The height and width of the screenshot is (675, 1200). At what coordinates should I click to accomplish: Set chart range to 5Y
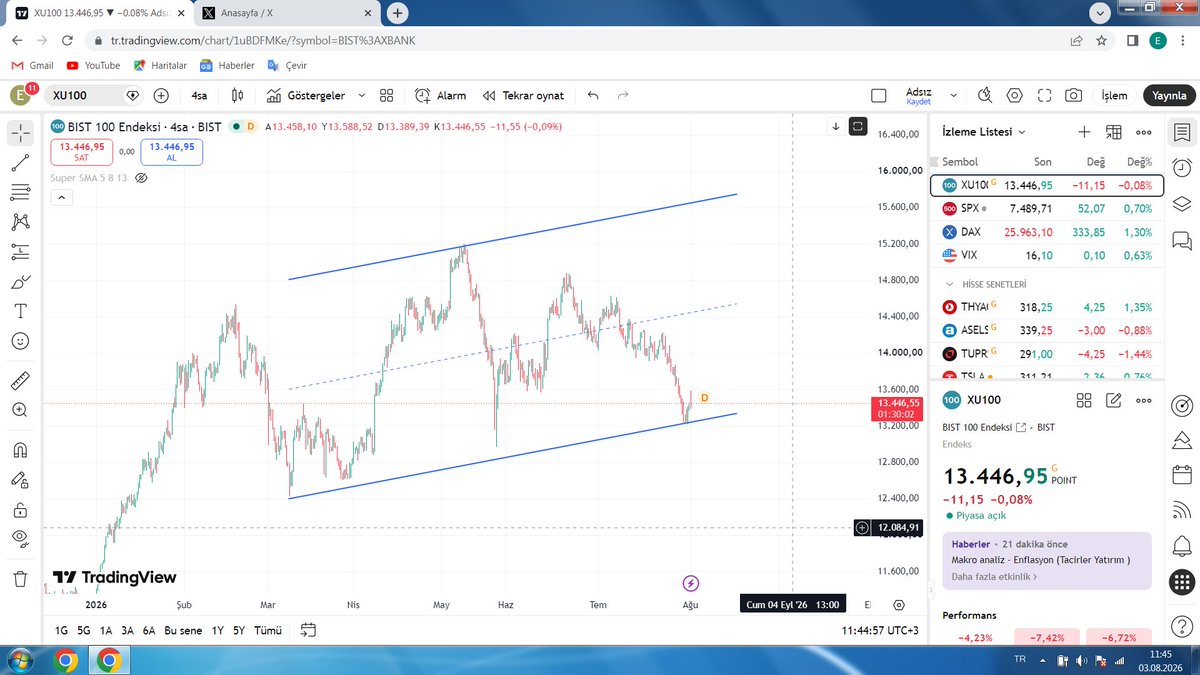239,630
